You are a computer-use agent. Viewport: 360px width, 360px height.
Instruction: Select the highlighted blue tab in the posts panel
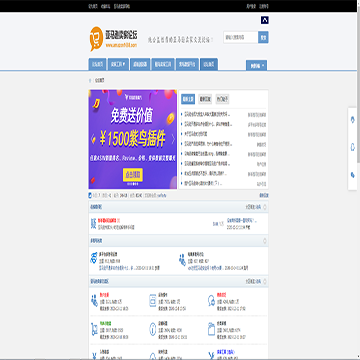tap(188, 99)
